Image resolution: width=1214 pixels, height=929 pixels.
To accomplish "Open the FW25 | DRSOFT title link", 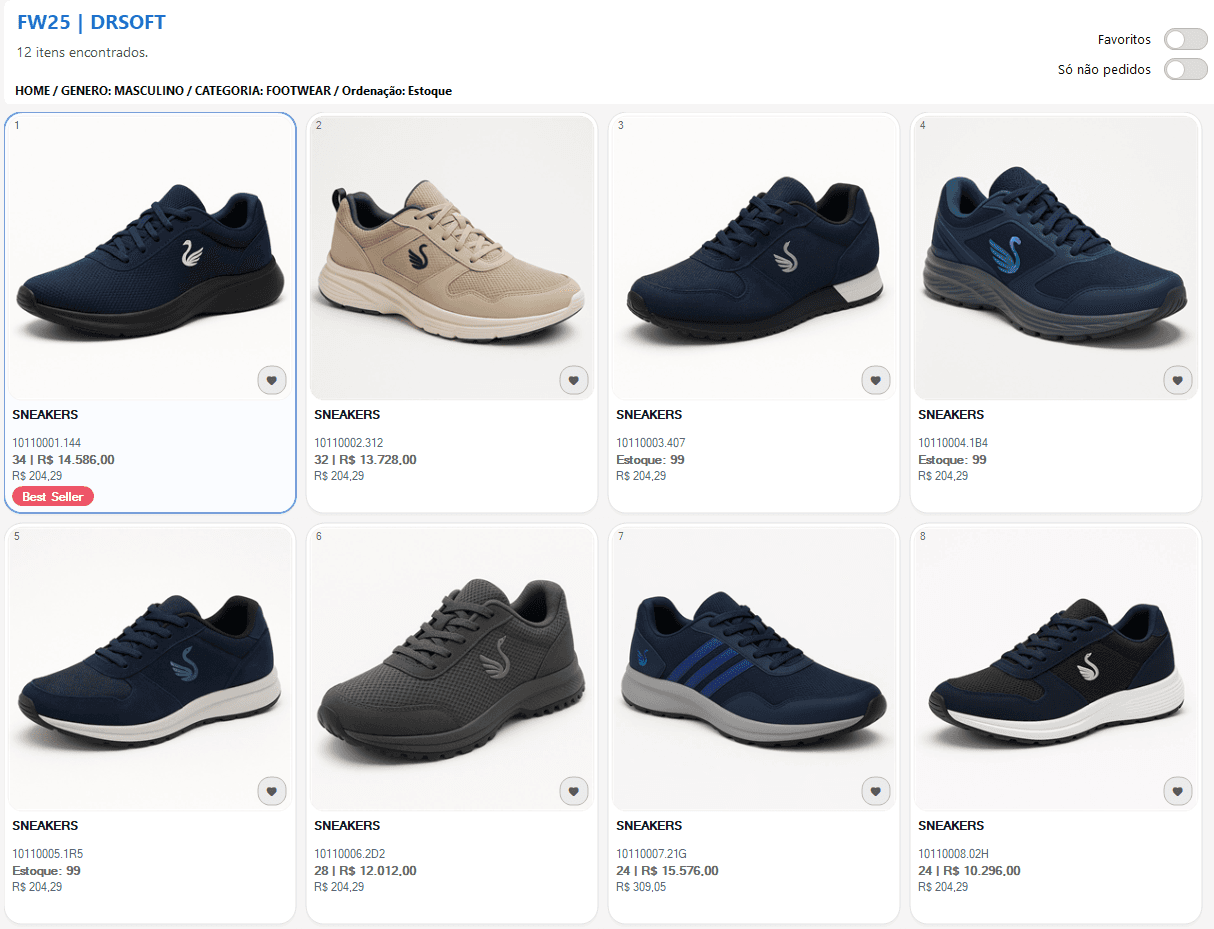I will (x=91, y=22).
